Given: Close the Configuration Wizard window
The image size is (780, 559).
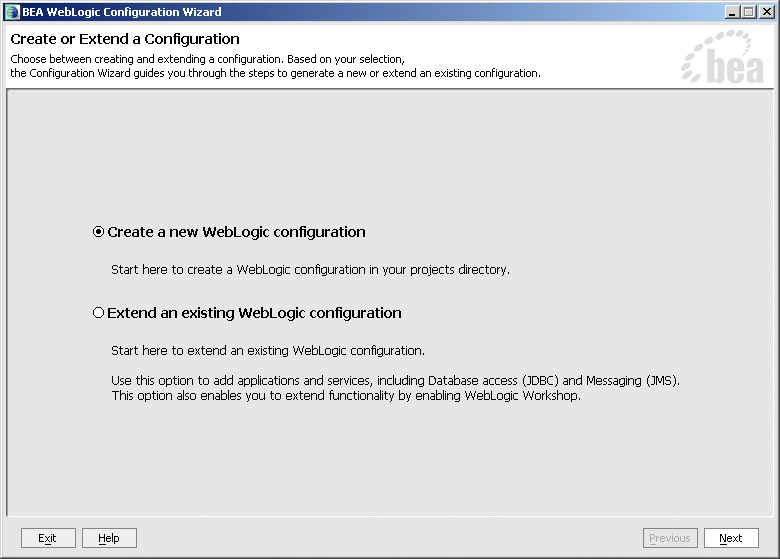Looking at the screenshot, I should 767,12.
